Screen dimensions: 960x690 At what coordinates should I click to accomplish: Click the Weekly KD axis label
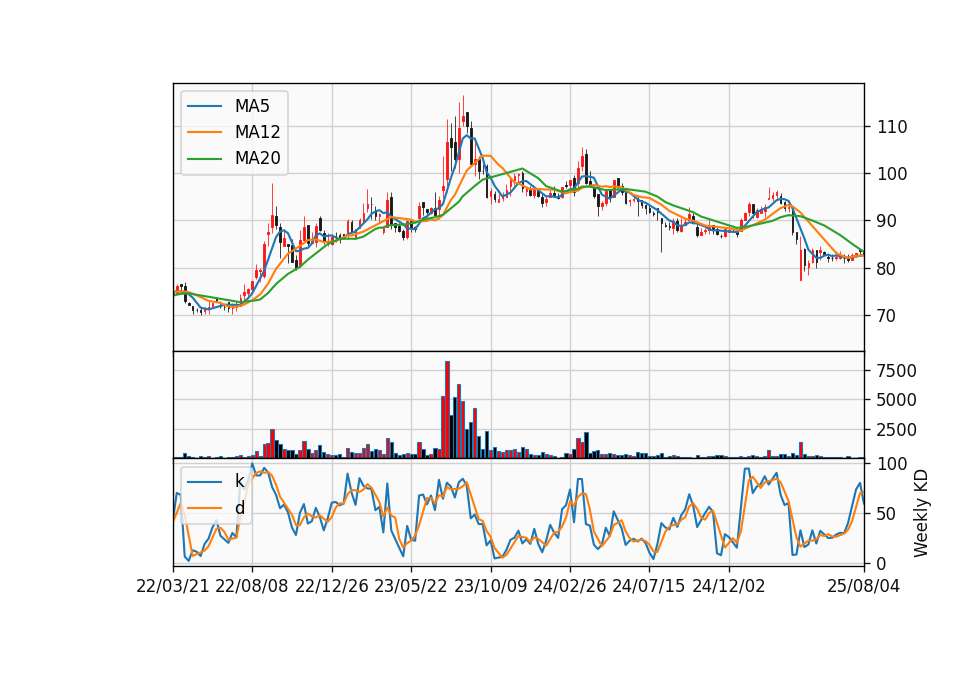[921, 513]
